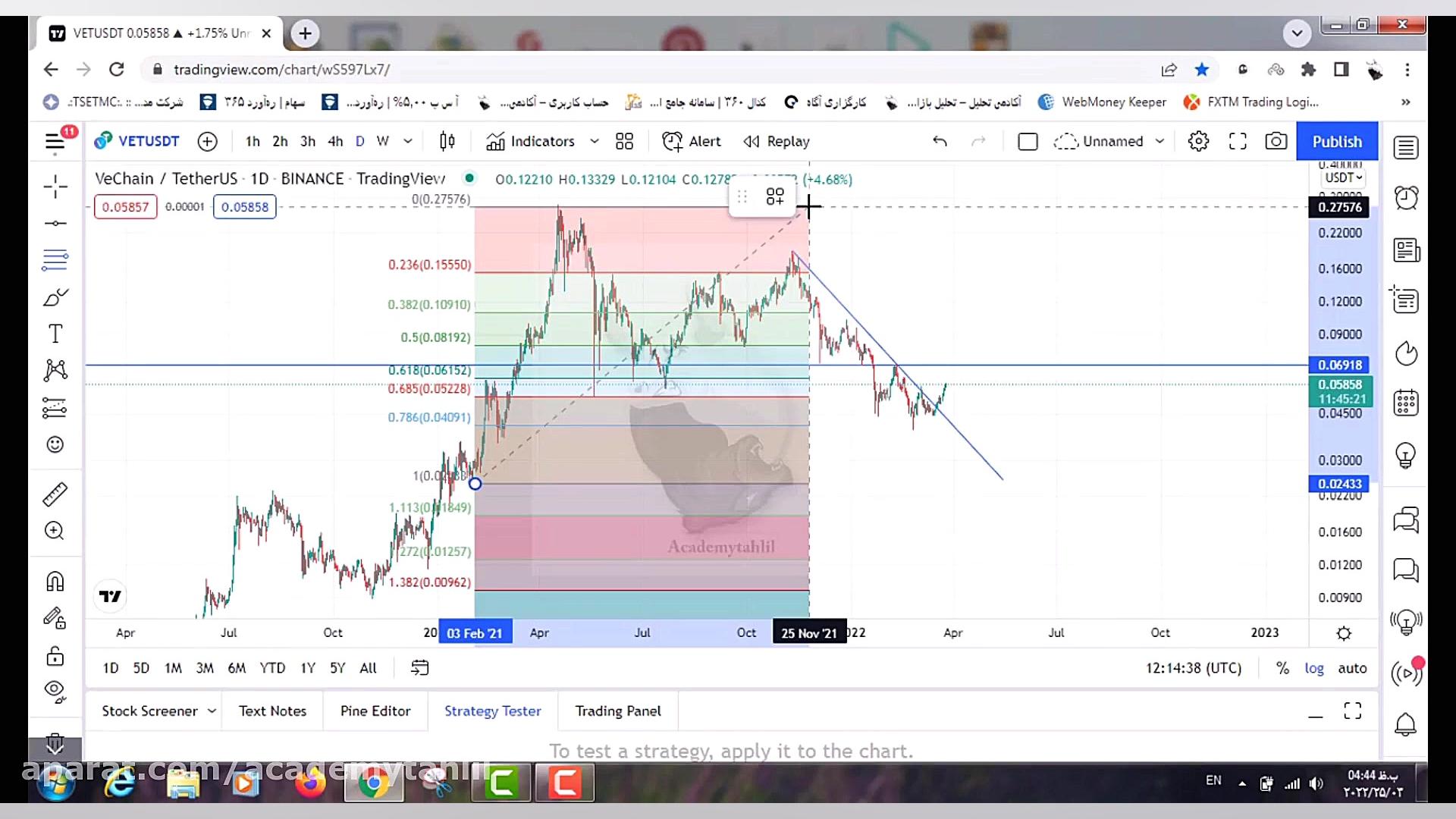The width and height of the screenshot is (1456, 819).
Task: Enter fullscreen mode
Action: pos(1238,141)
